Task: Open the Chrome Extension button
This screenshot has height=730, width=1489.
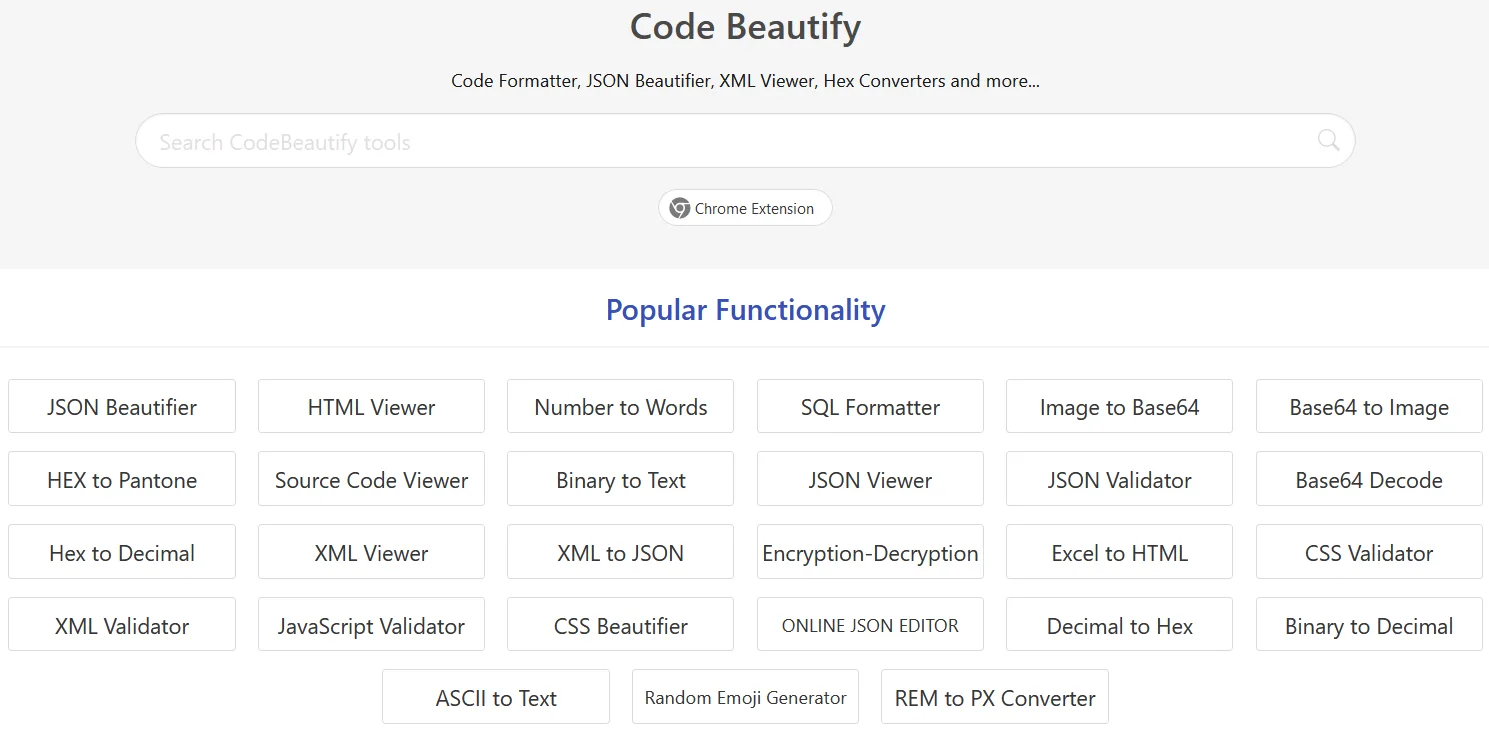Action: click(x=745, y=208)
